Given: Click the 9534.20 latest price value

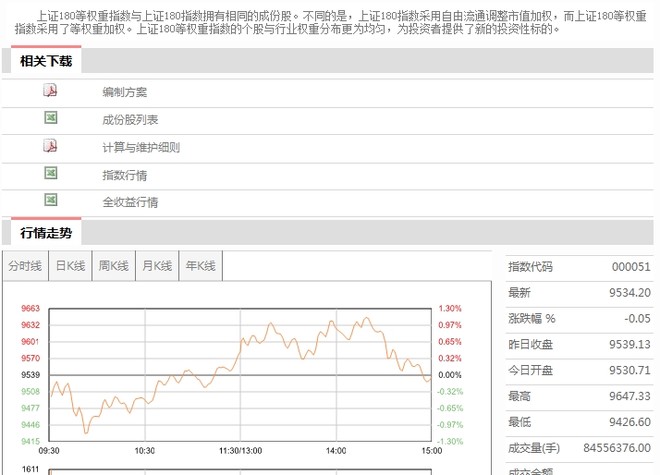Looking at the screenshot, I should coord(630,292).
